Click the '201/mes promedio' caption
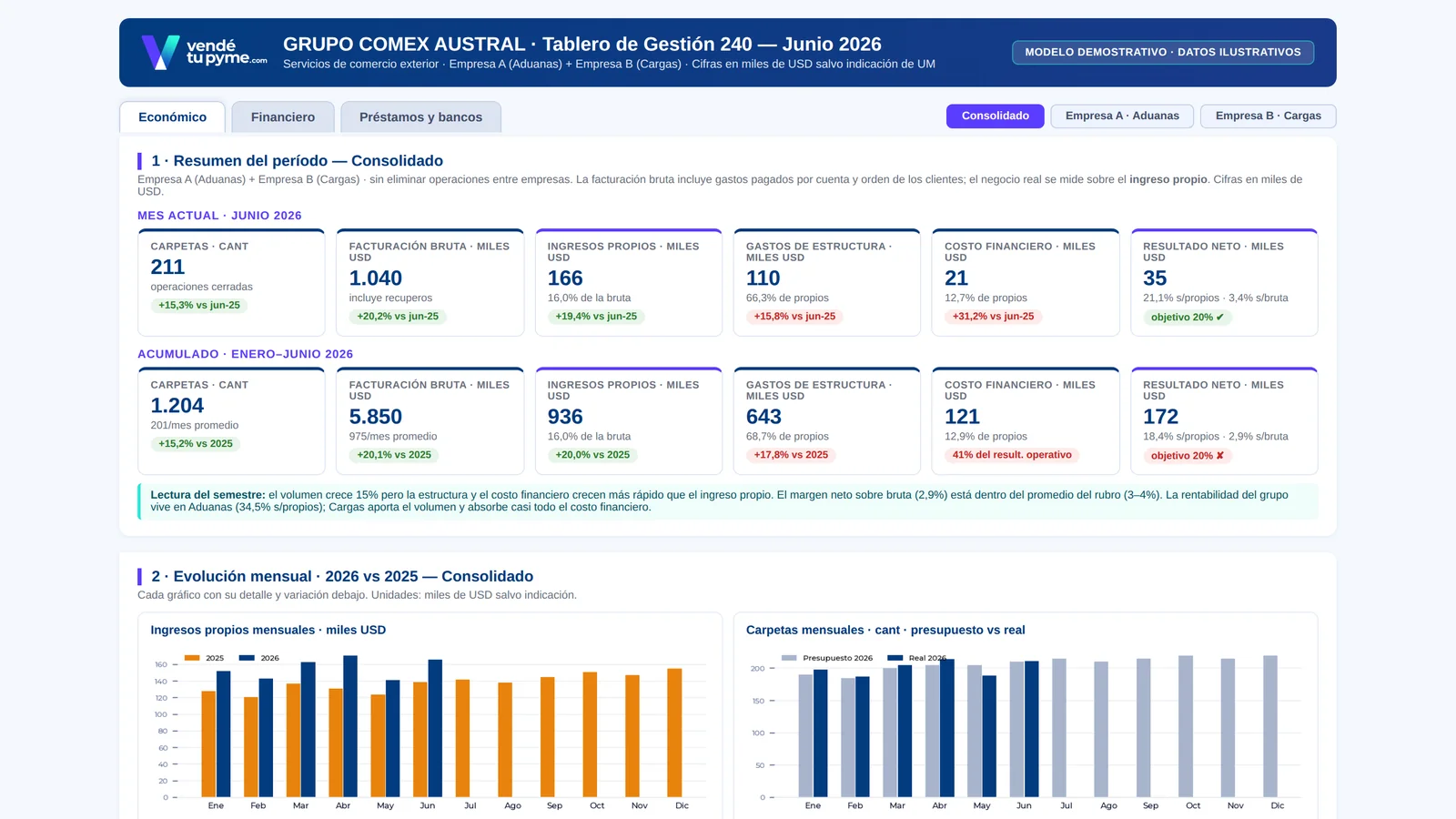The height and width of the screenshot is (819, 1456). coord(195,425)
